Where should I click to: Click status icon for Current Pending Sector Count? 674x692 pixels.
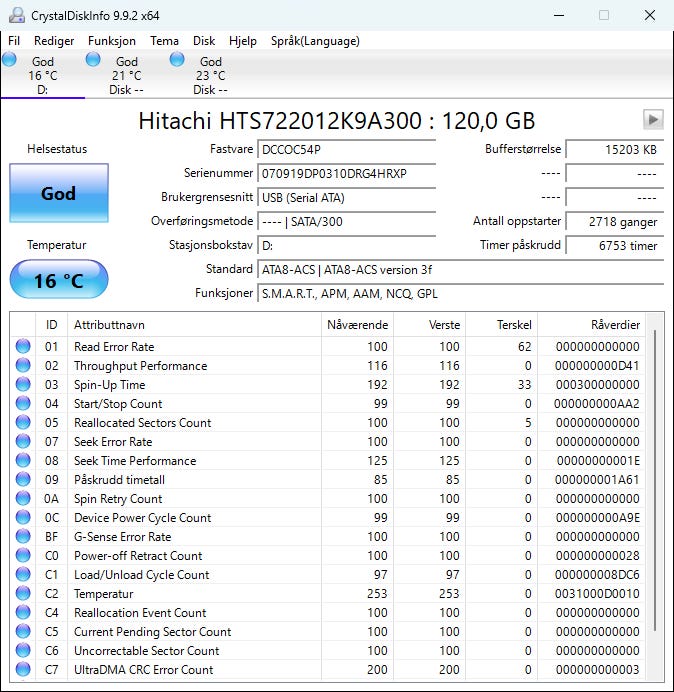23,631
